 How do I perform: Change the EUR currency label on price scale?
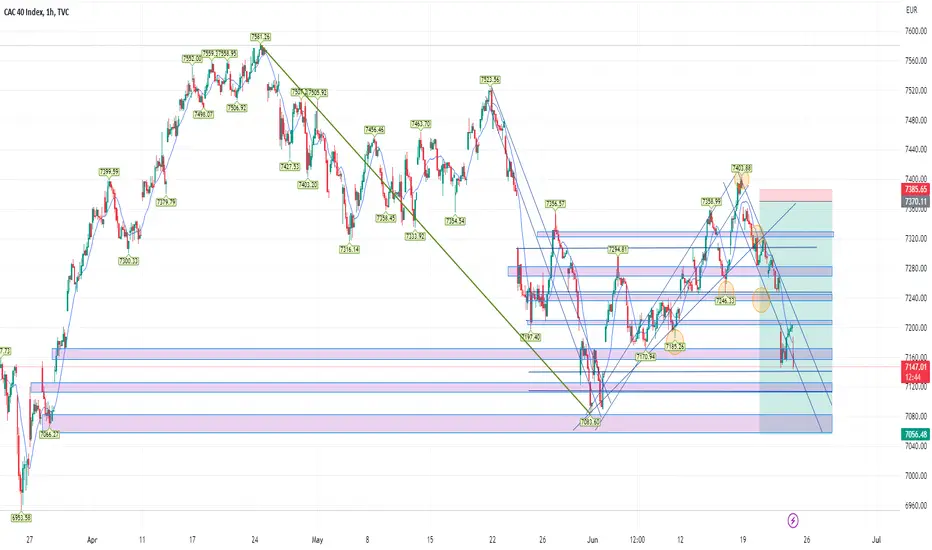point(911,10)
